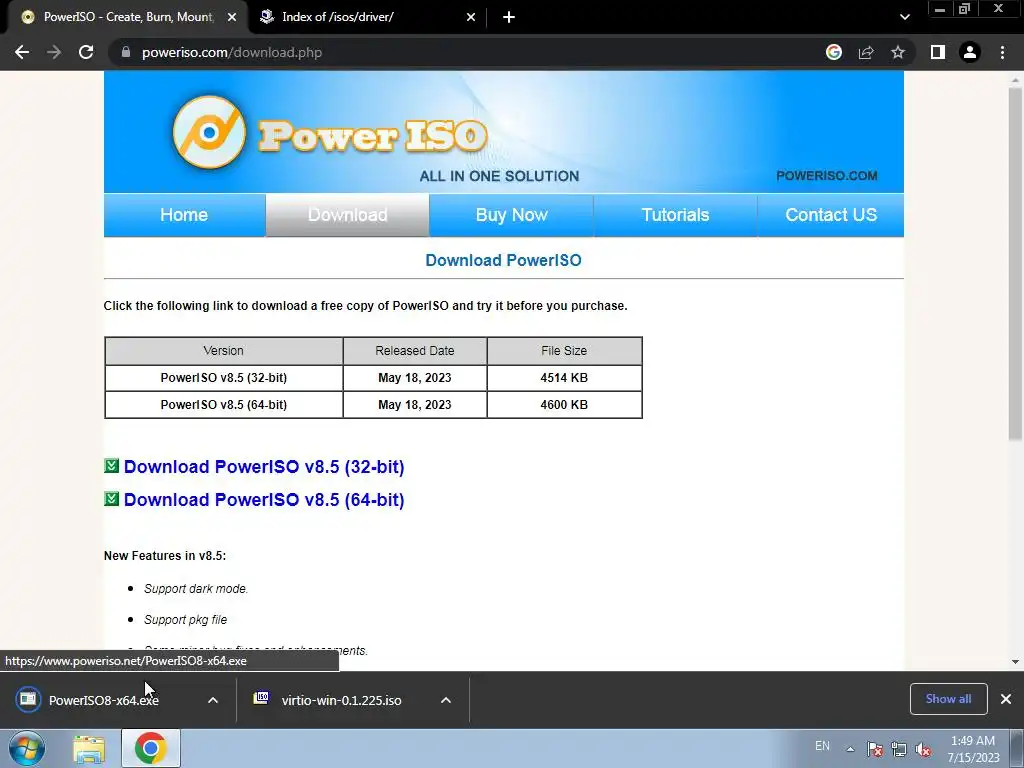Show all downloads
1024x768 pixels.
tap(948, 699)
